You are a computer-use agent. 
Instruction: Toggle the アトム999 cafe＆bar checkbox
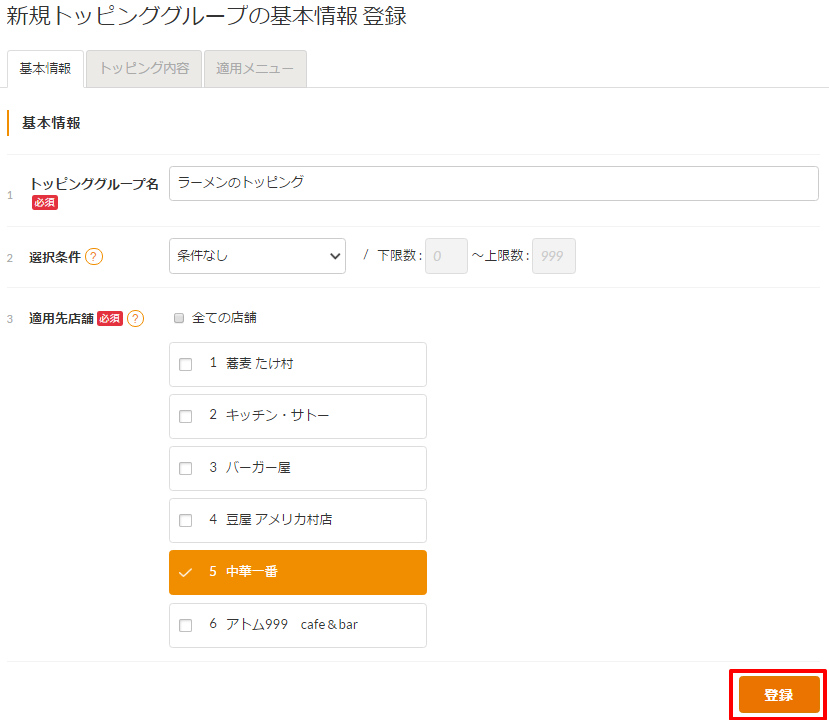[185, 626]
